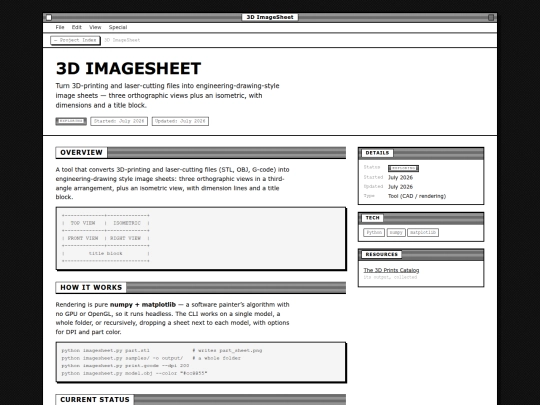Click the Started value 'July 2026' in Details
Image resolution: width=540 pixels, height=405 pixels.
coord(400,178)
